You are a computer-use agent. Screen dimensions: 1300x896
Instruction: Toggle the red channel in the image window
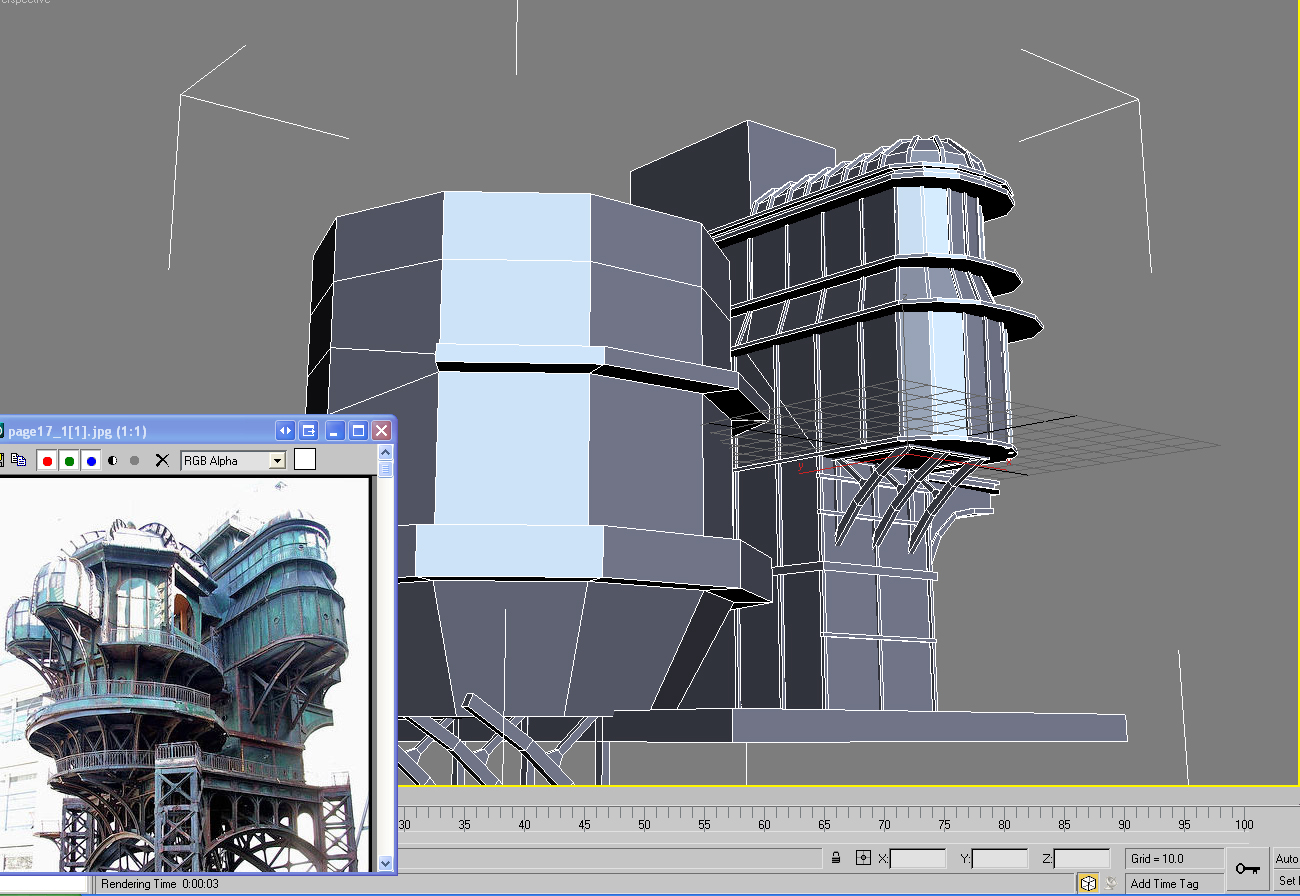tap(47, 461)
